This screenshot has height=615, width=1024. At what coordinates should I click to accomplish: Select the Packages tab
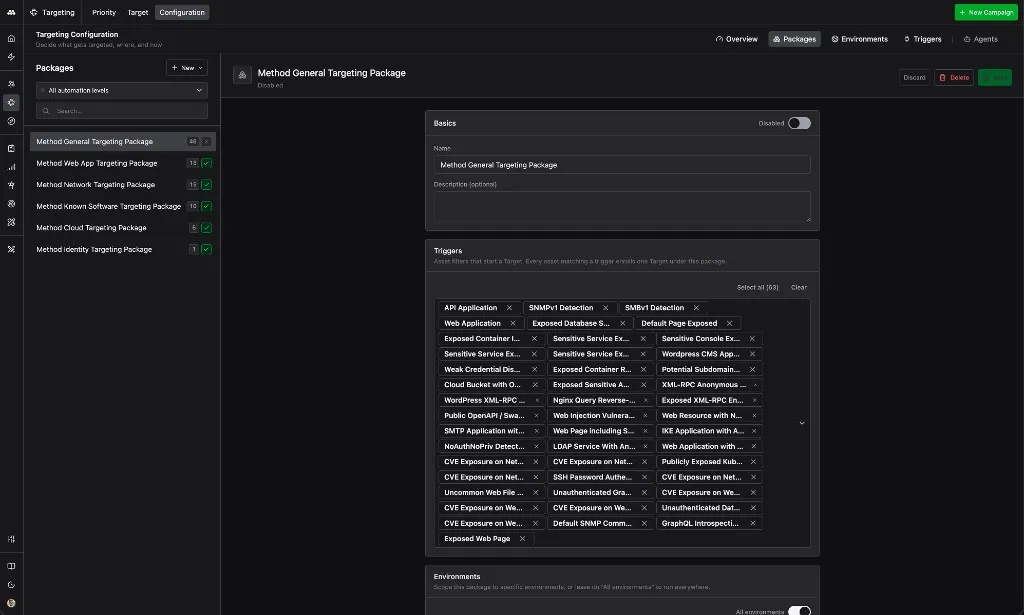(x=794, y=39)
